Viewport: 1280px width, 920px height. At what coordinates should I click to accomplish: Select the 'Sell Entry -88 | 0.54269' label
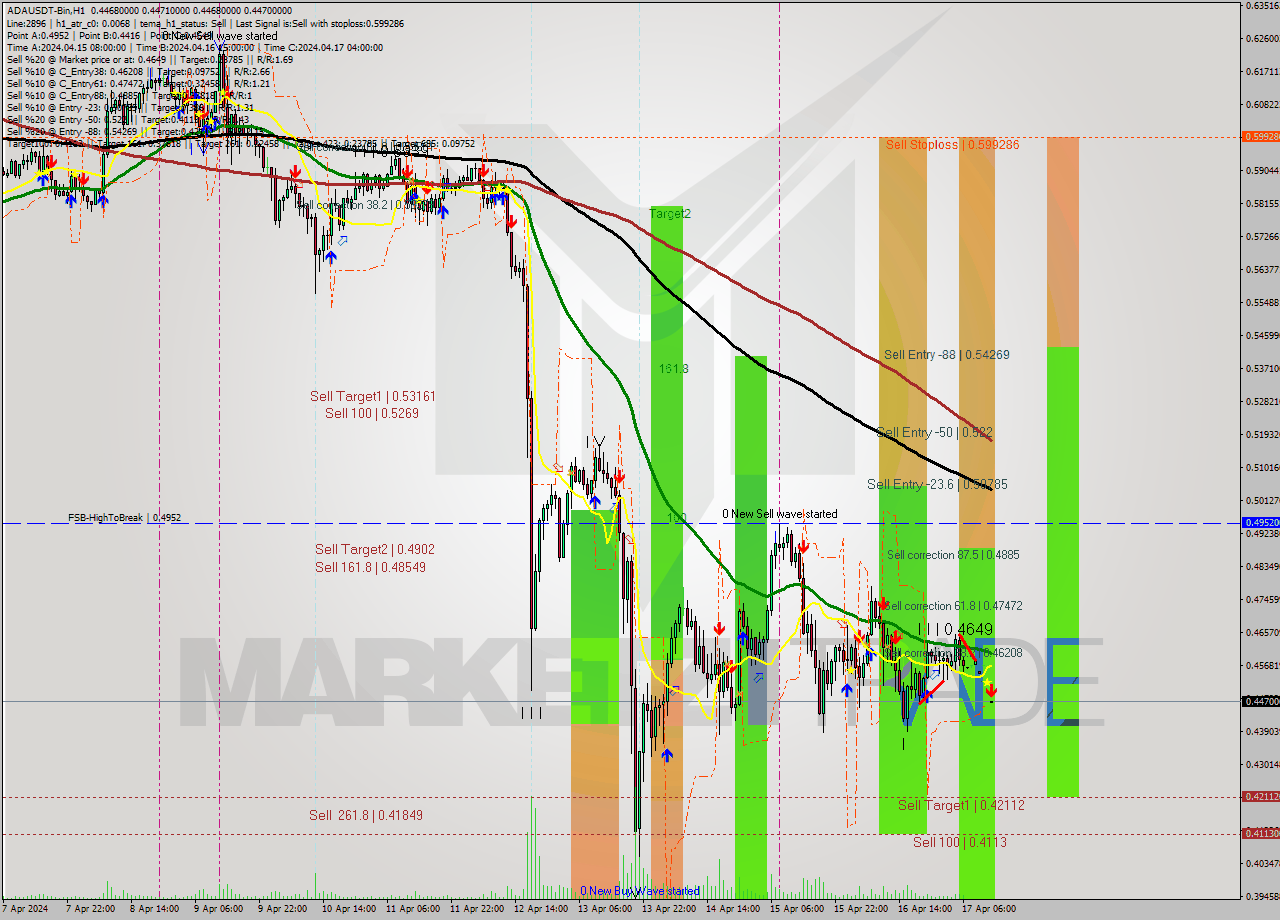click(x=946, y=355)
